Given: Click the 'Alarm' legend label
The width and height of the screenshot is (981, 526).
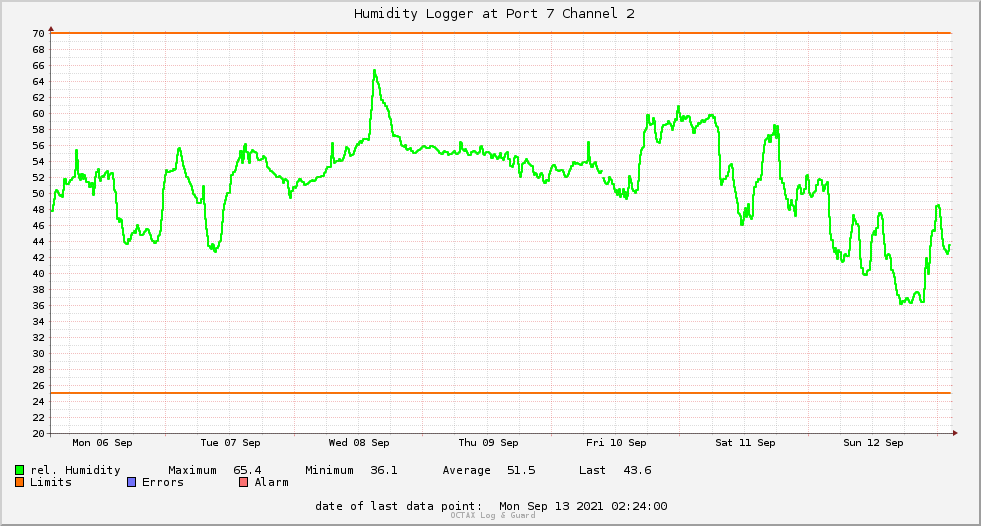Looking at the screenshot, I should [x=272, y=482].
